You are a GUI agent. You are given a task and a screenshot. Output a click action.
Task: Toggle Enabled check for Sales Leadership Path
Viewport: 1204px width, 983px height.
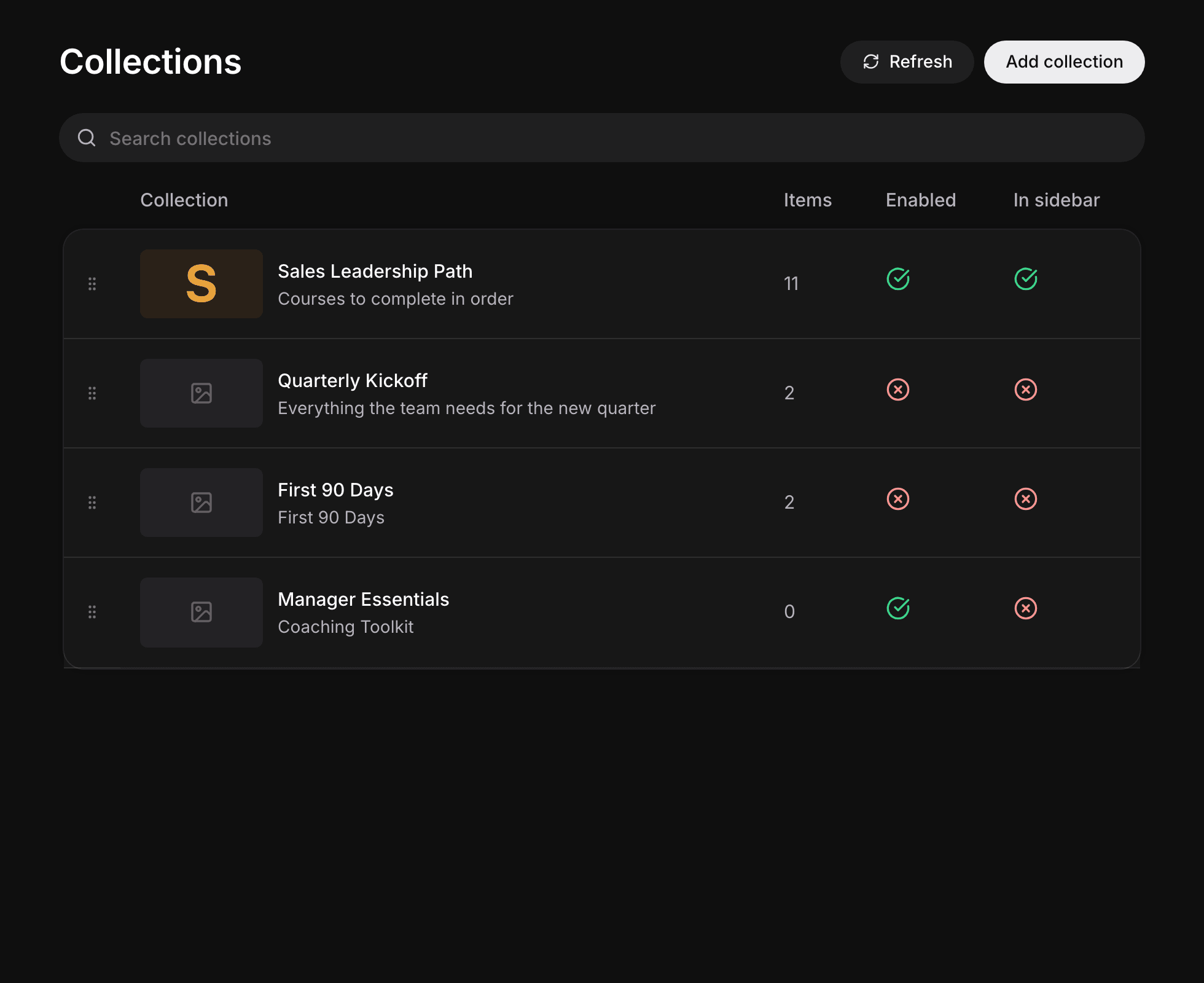(898, 279)
